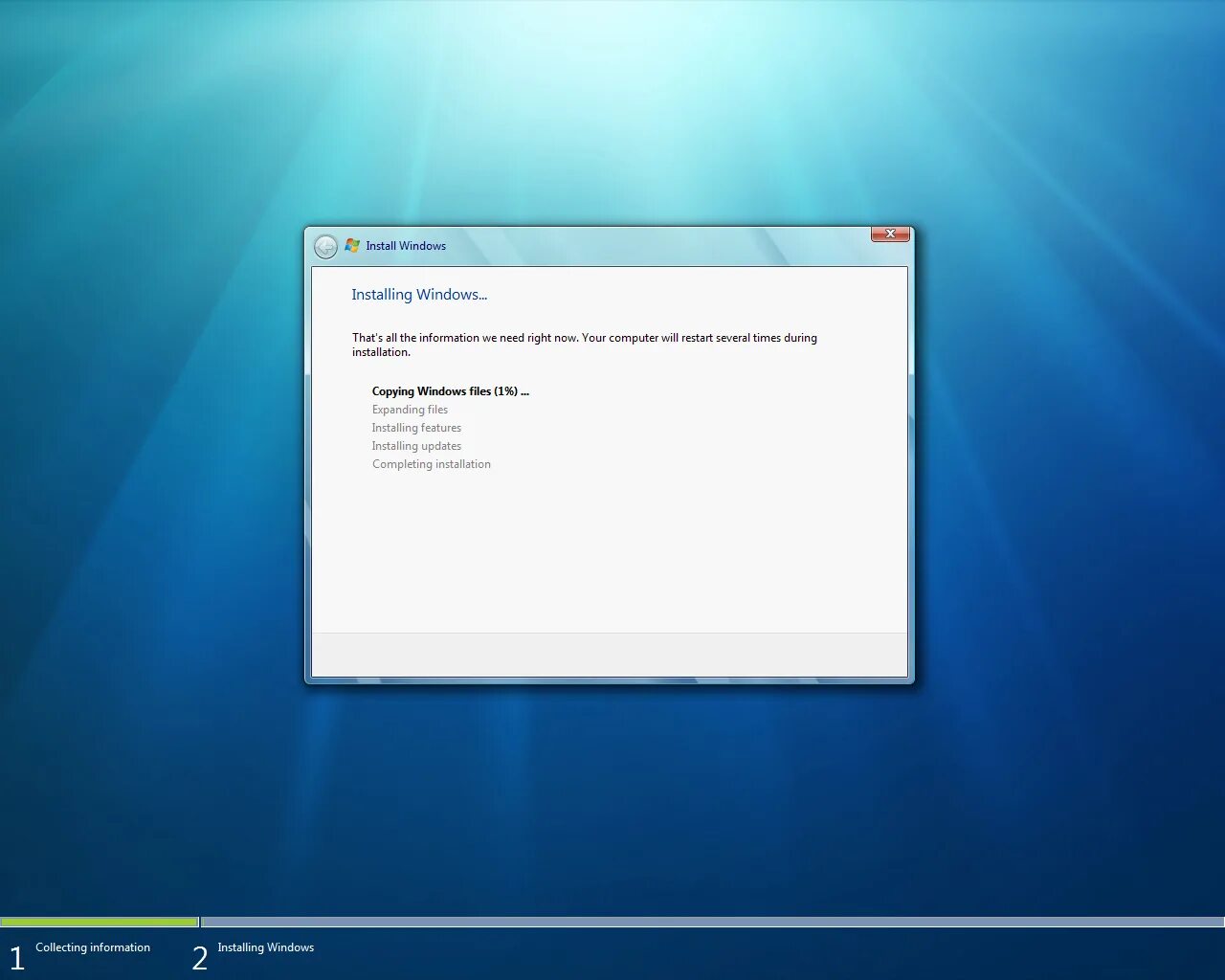1225x980 pixels.
Task: Click the stage number 2
Action: (x=200, y=958)
